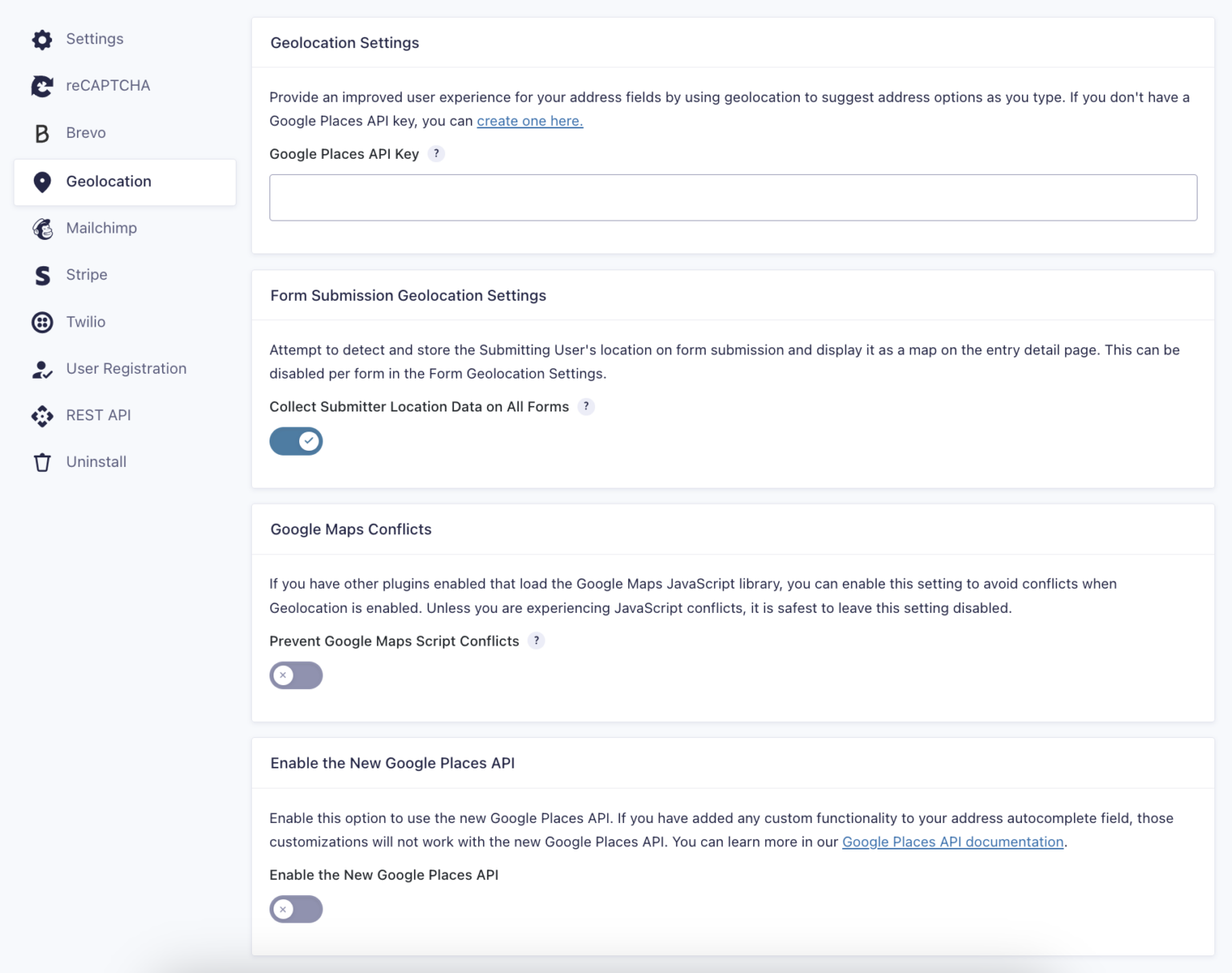The image size is (1232, 973).
Task: Click 'Form Submission Geolocation Settings' heading
Action: (x=408, y=296)
